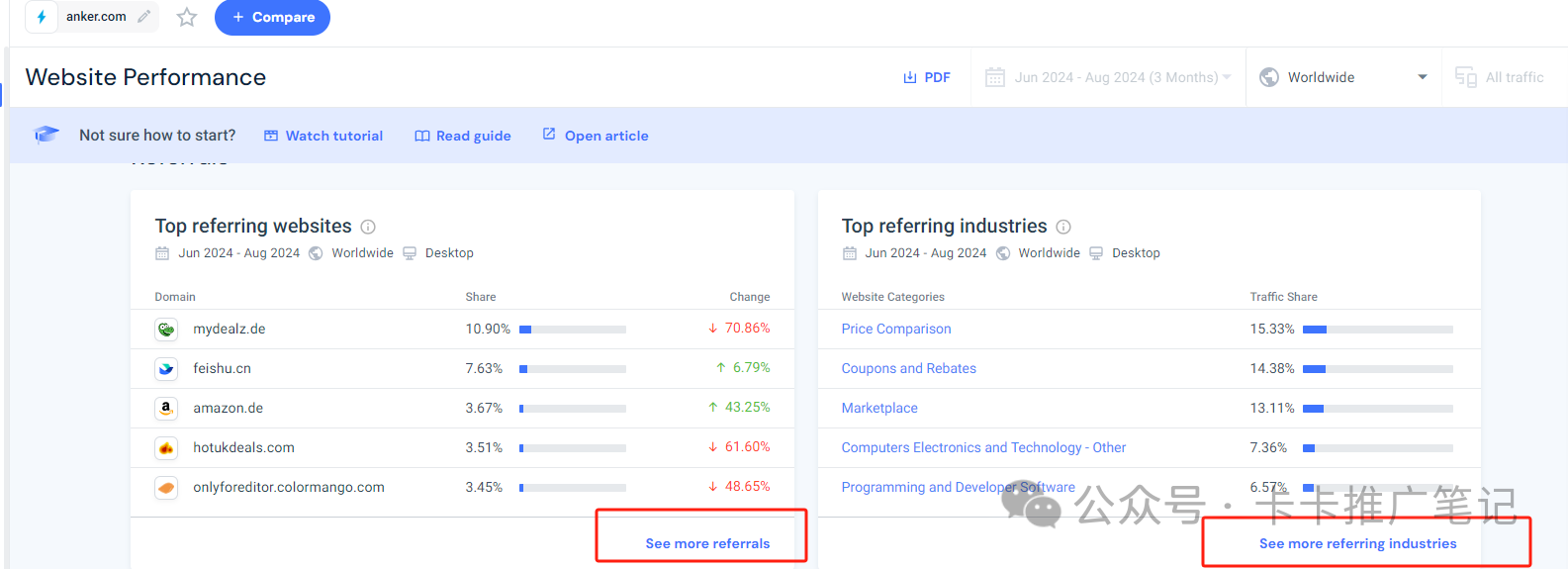This screenshot has height=569, width=1568.
Task: Click the onlyforeditor.colormango.com favicon
Action: tap(166, 488)
